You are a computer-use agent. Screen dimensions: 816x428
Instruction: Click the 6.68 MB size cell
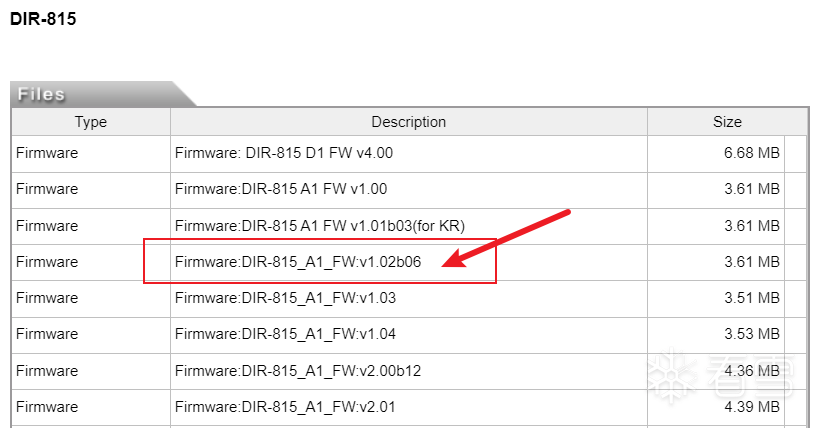752,153
